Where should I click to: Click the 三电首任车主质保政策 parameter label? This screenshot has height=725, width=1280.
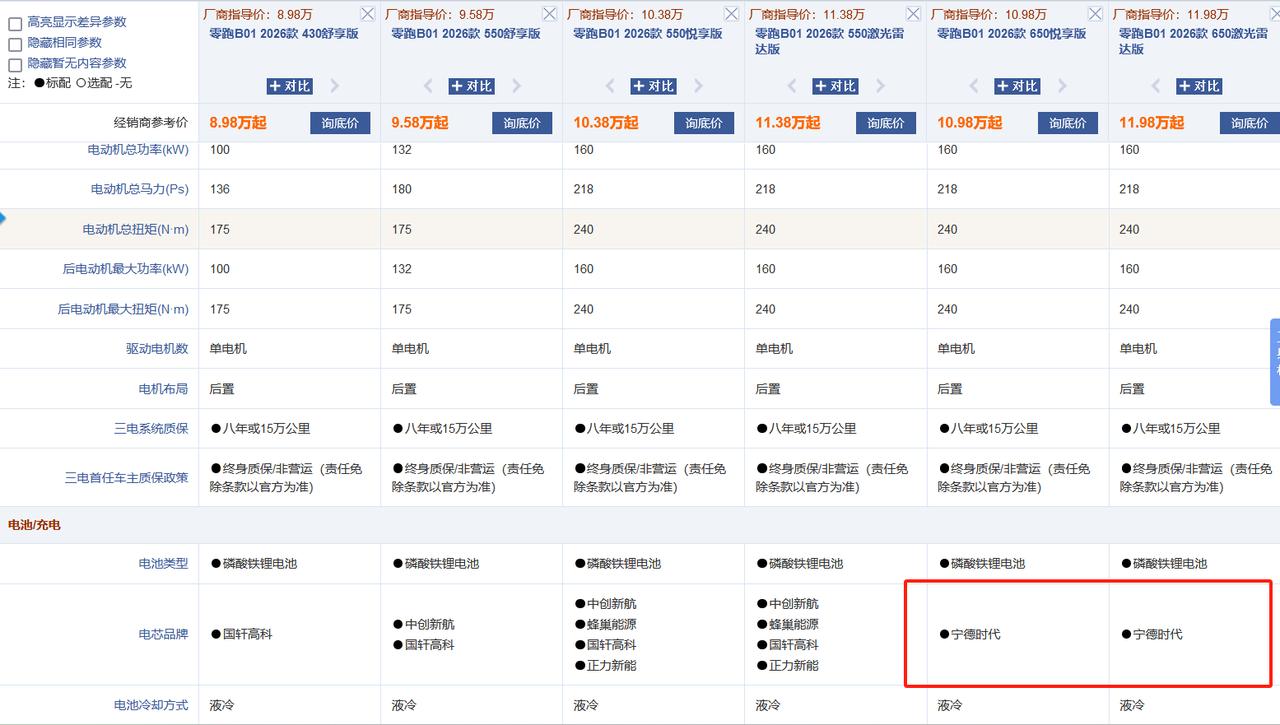click(x=126, y=478)
